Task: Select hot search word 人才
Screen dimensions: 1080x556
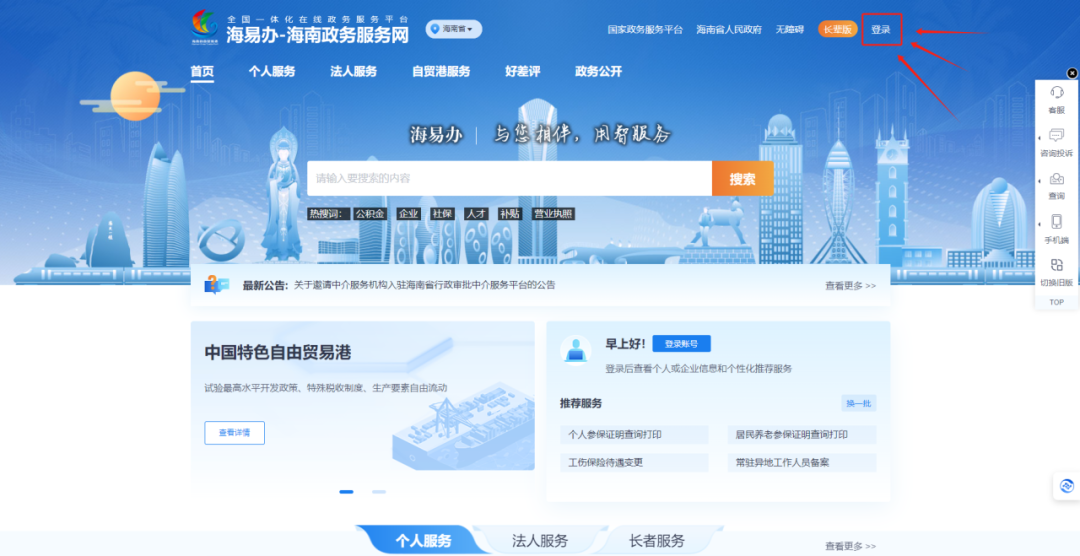Action: (475, 214)
